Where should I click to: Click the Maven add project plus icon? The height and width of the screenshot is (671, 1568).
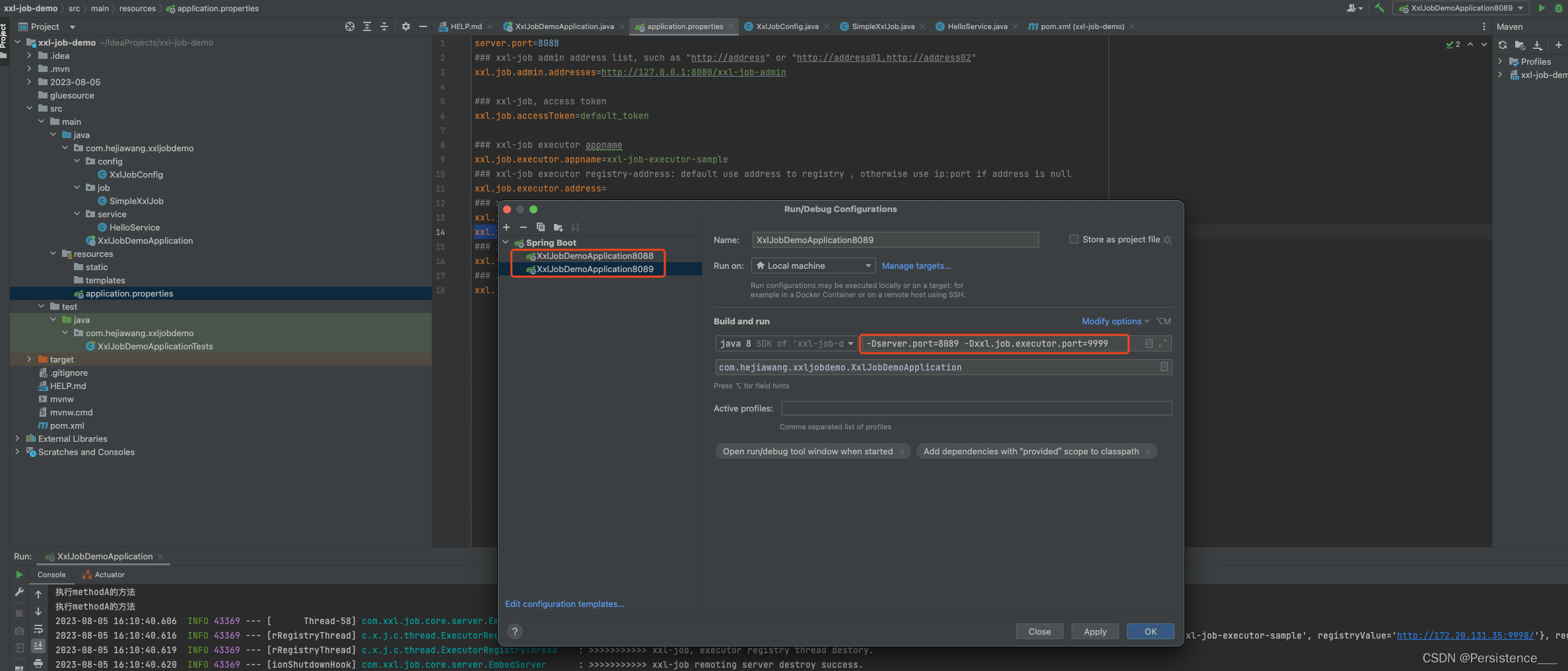[1559, 45]
